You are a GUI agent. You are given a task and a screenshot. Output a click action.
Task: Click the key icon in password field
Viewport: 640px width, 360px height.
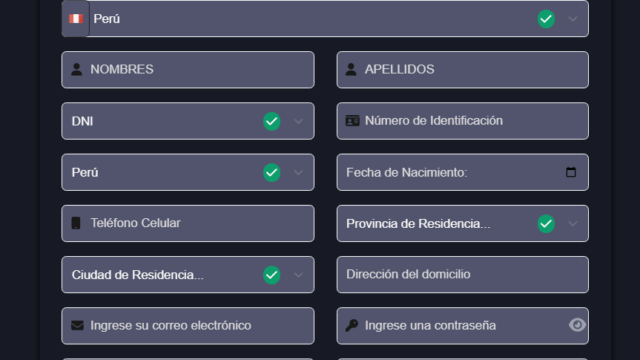(351, 325)
